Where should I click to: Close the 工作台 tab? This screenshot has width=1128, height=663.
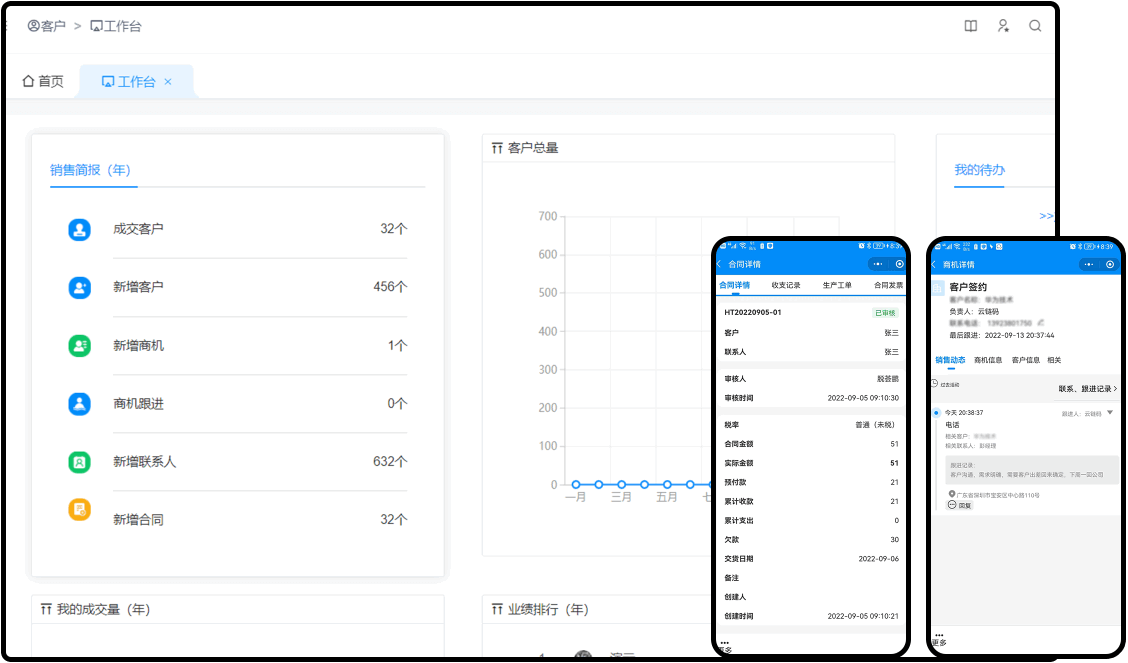pyautogui.click(x=168, y=82)
